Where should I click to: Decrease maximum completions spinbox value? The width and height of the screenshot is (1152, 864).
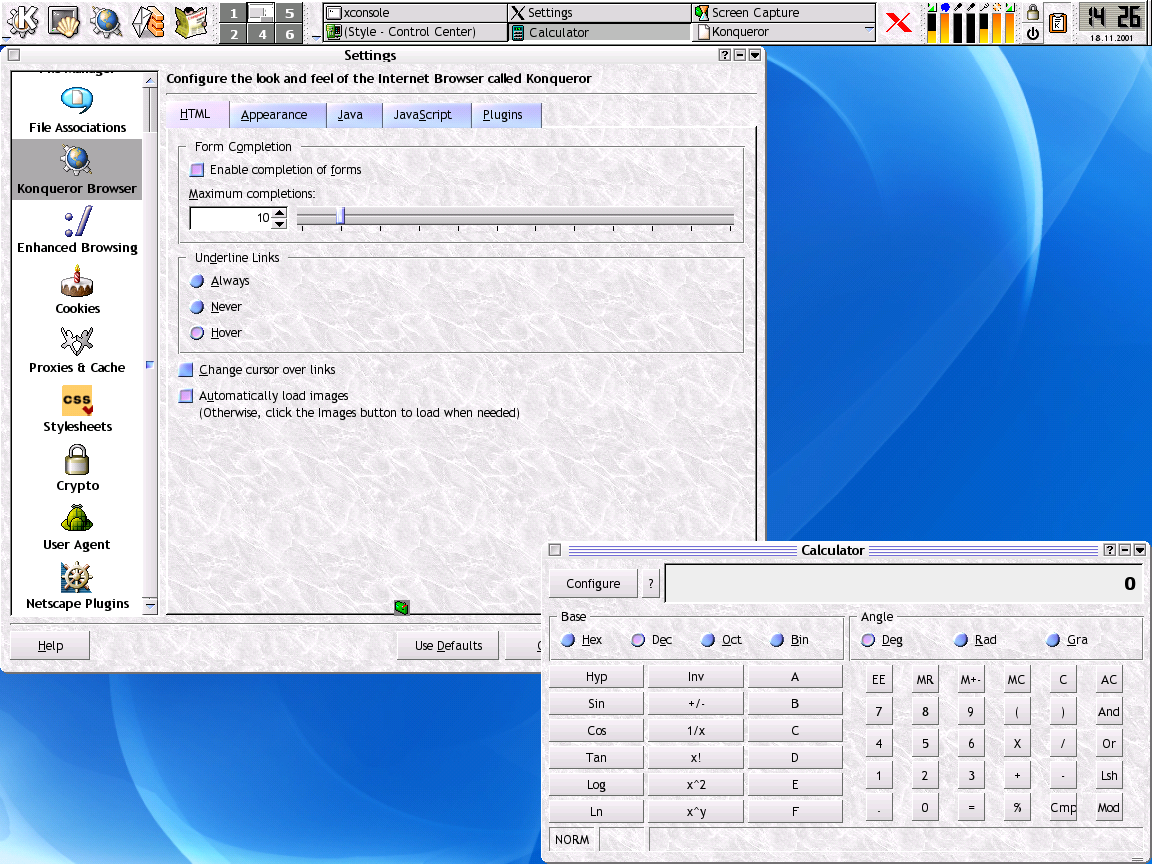pyautogui.click(x=279, y=223)
